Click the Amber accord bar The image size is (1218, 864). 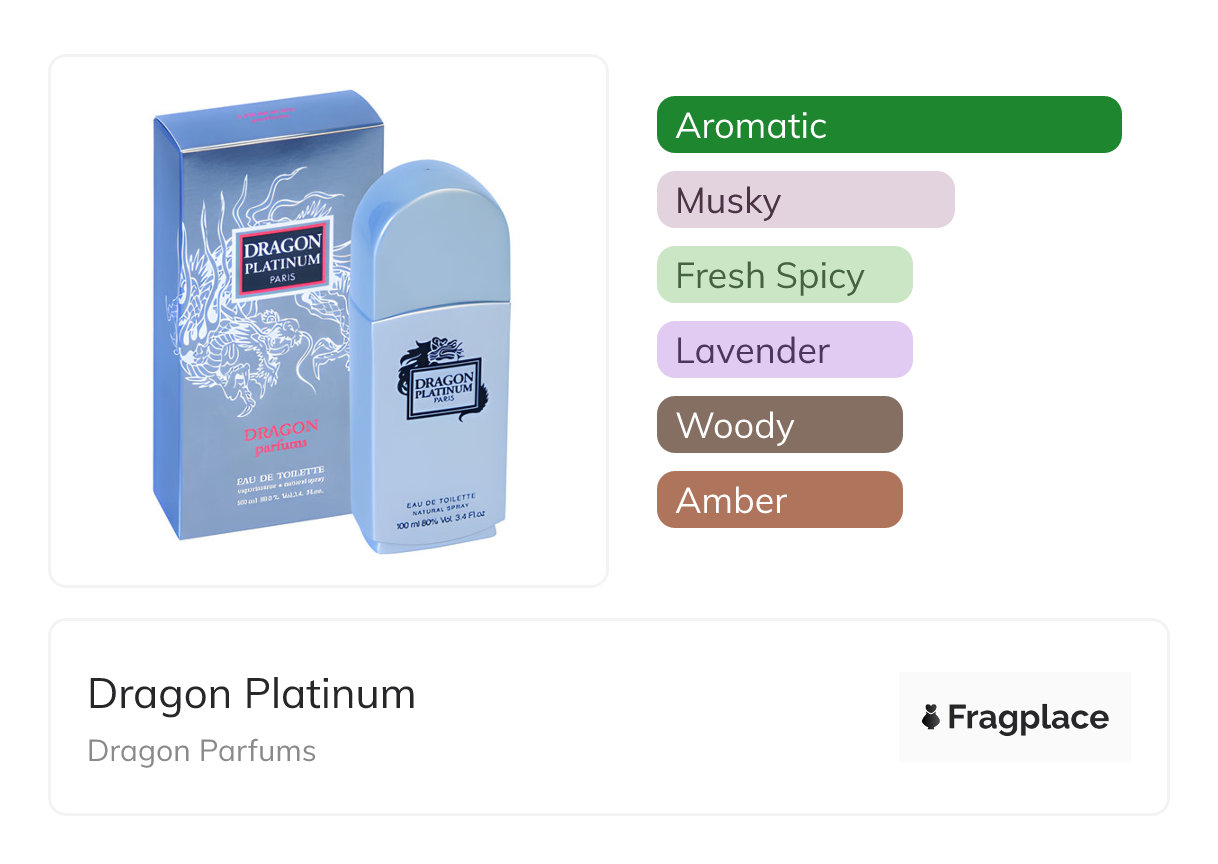(x=779, y=500)
